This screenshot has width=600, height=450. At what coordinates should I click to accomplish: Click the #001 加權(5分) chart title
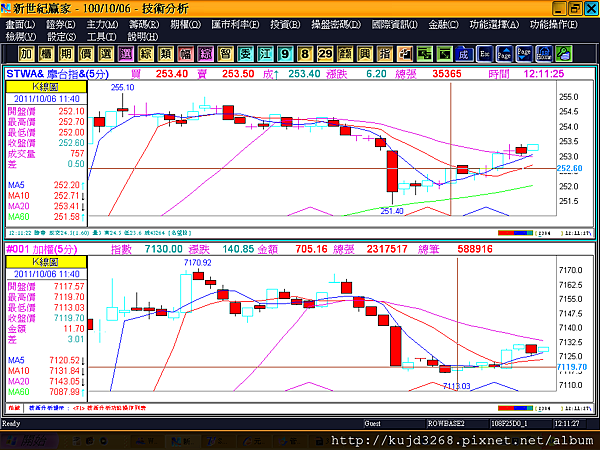click(42, 249)
